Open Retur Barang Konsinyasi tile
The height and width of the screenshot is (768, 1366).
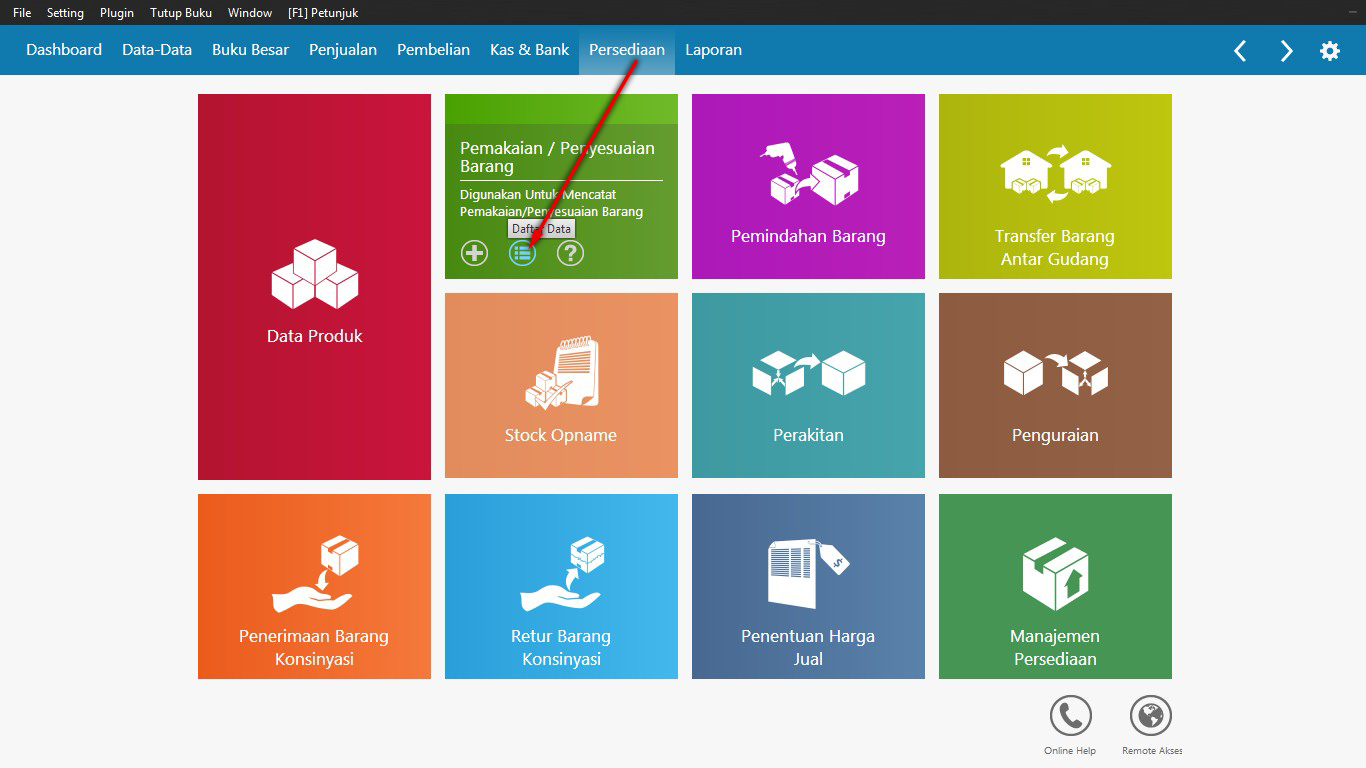pos(561,586)
